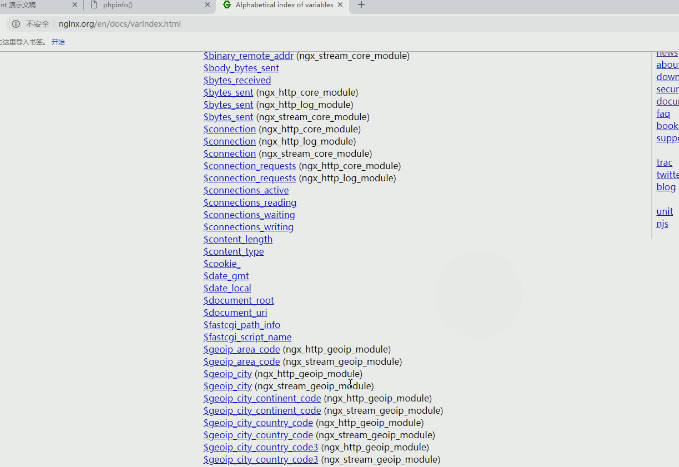Open the trac link in sidebar

664,162
